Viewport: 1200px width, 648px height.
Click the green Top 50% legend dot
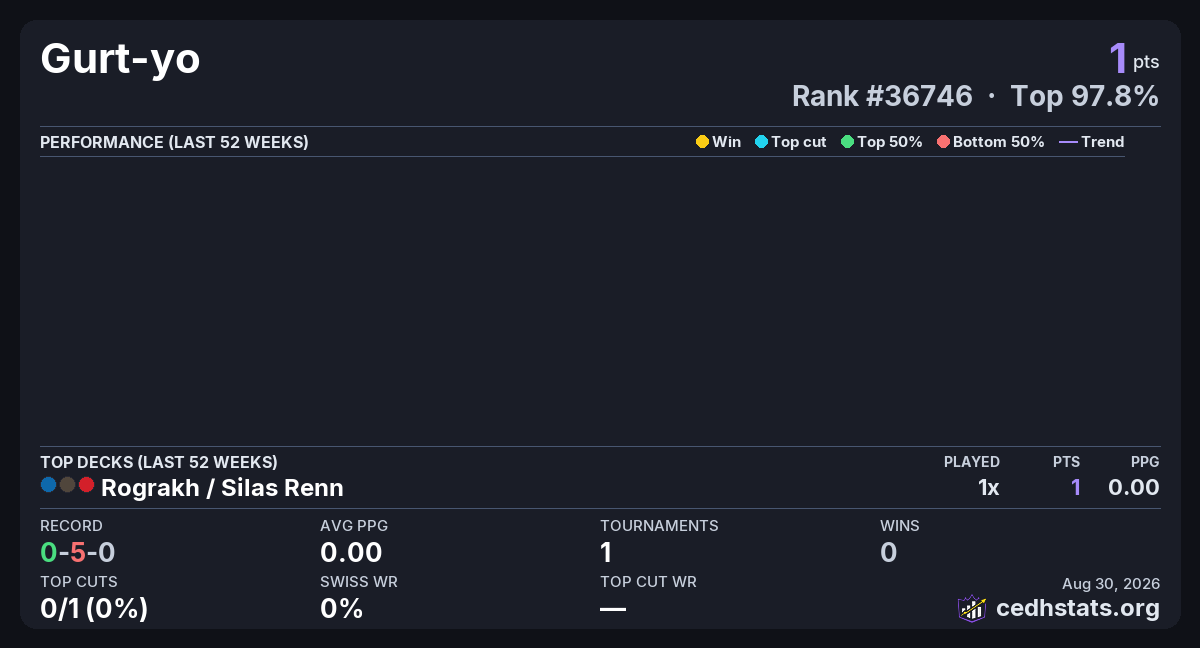[x=848, y=142]
